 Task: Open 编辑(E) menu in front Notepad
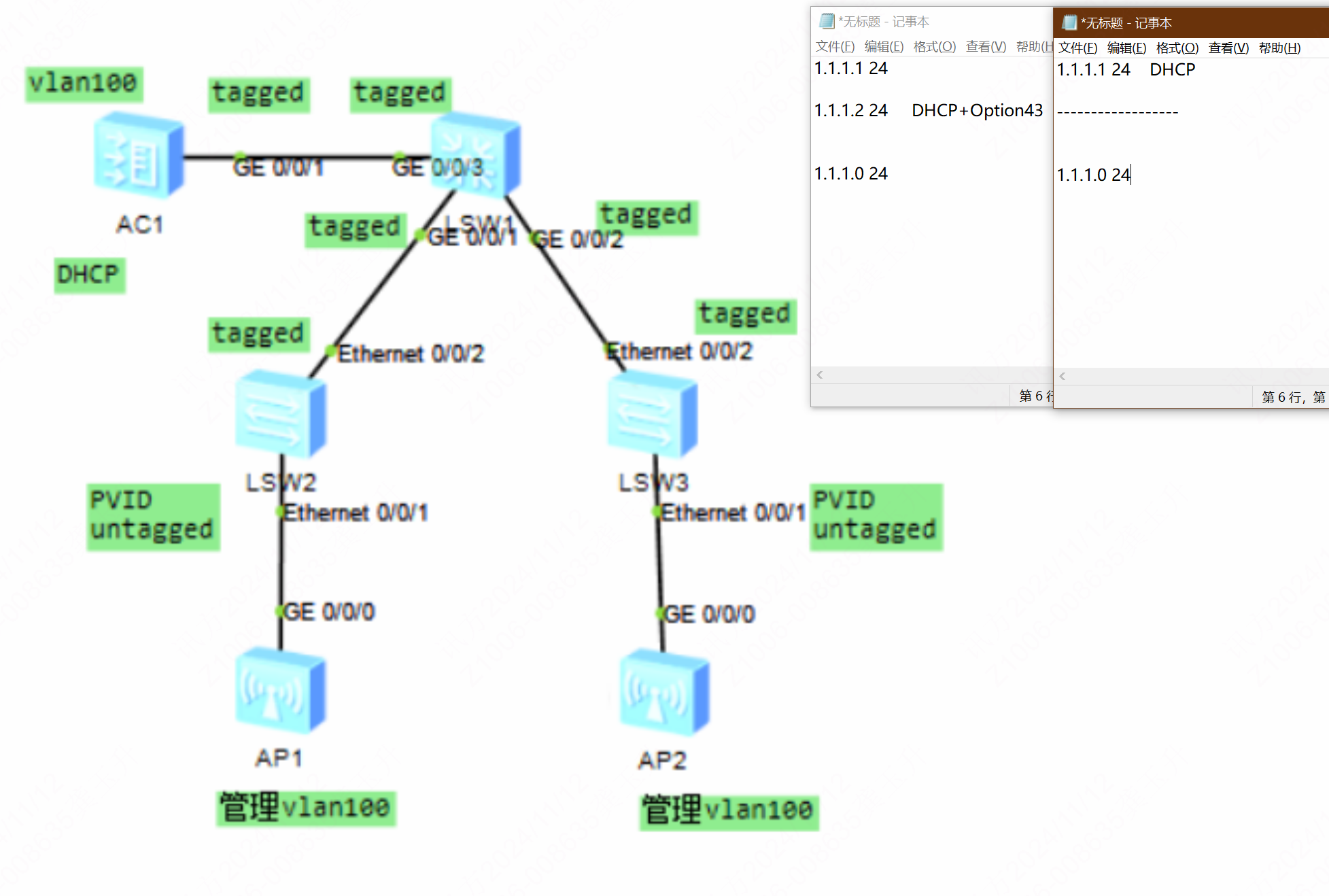(x=1127, y=48)
